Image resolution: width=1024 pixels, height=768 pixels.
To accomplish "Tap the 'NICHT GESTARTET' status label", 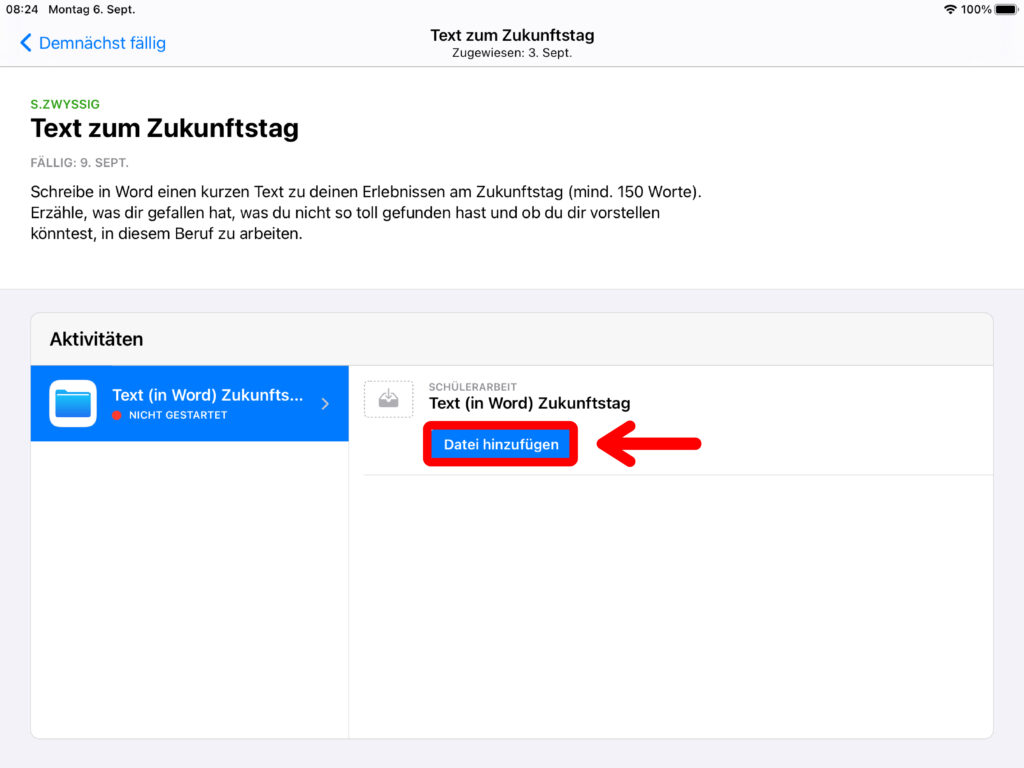I will pos(178,415).
